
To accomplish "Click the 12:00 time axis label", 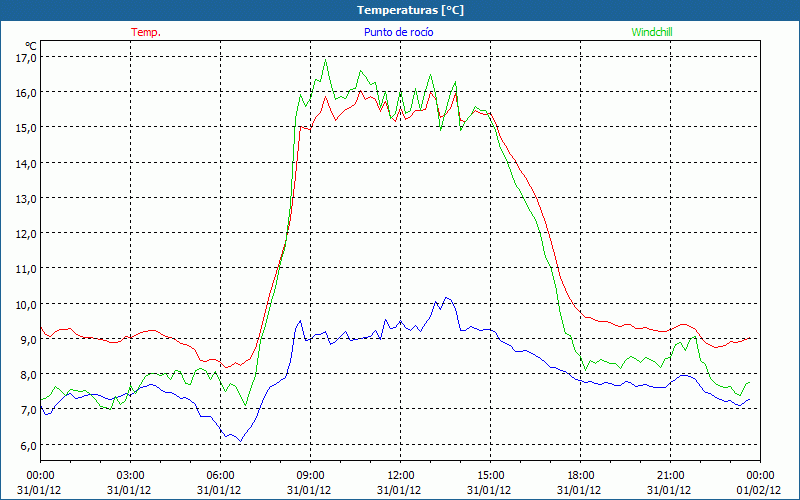I will [x=401, y=476].
